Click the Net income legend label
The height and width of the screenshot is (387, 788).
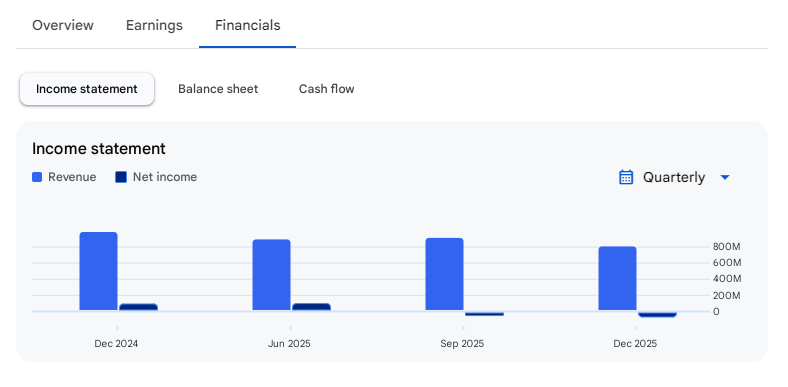pyautogui.click(x=165, y=177)
